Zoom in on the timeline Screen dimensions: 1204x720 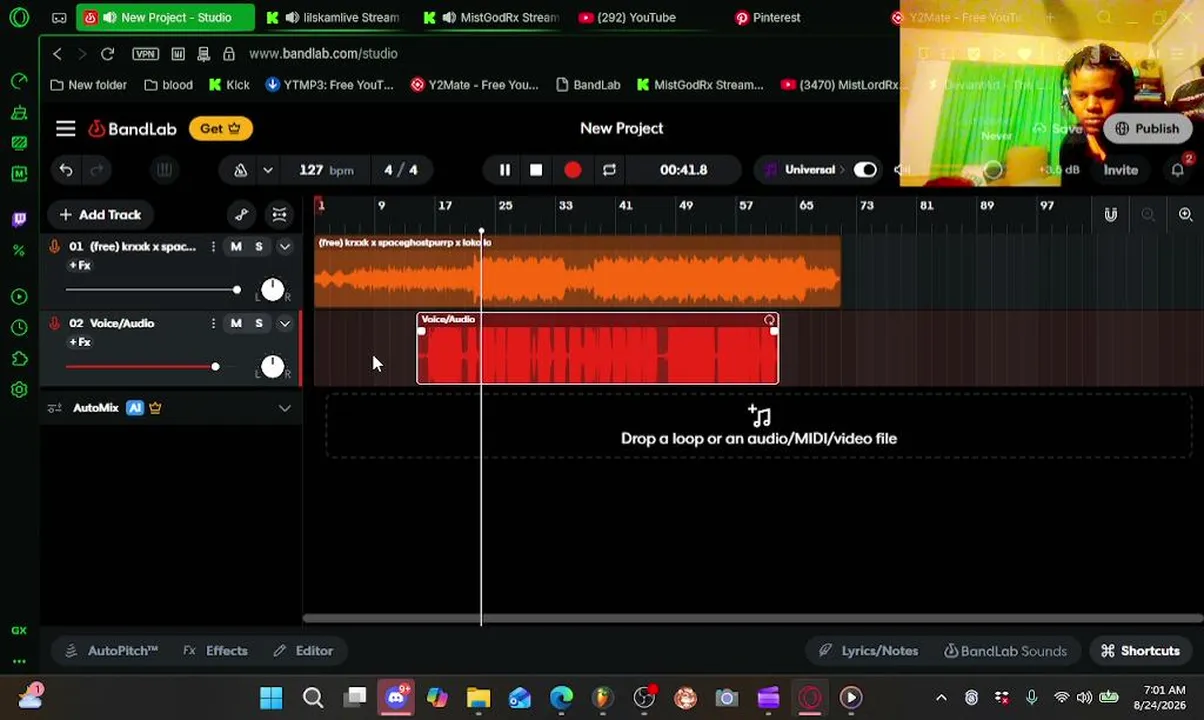[x=1185, y=215]
